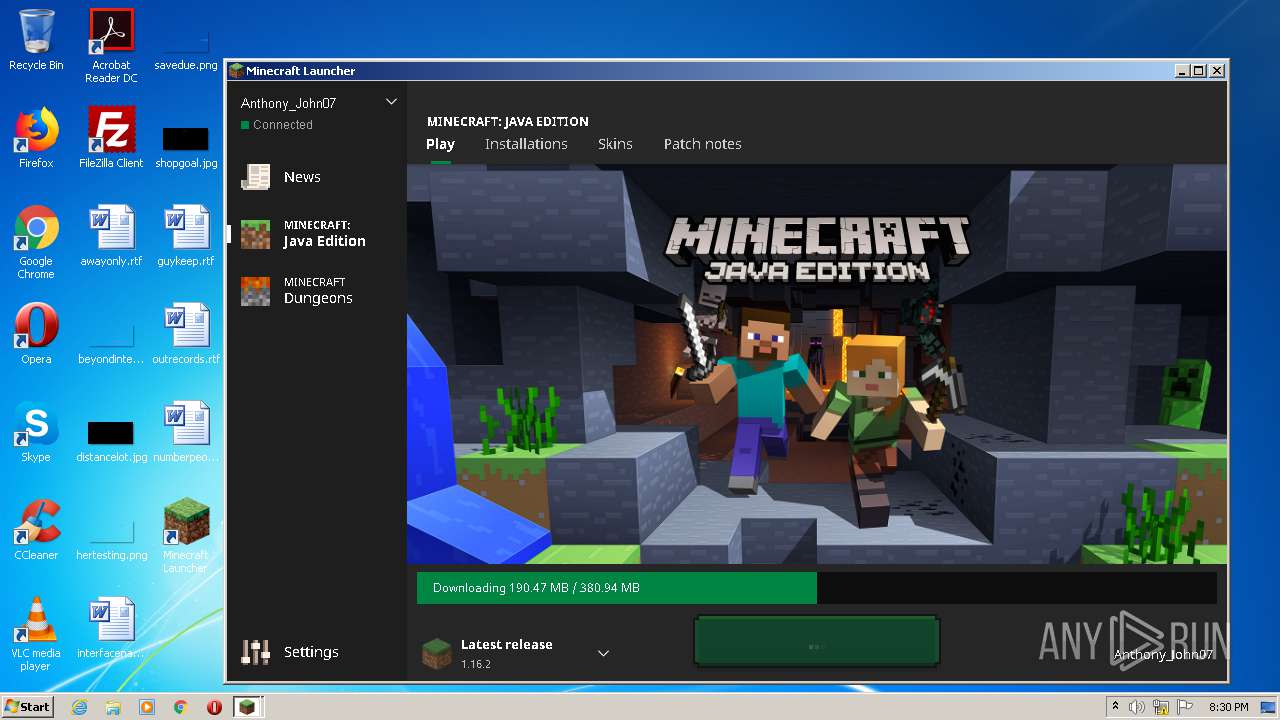Launch Google Chrome desktop shortcut

click(36, 242)
